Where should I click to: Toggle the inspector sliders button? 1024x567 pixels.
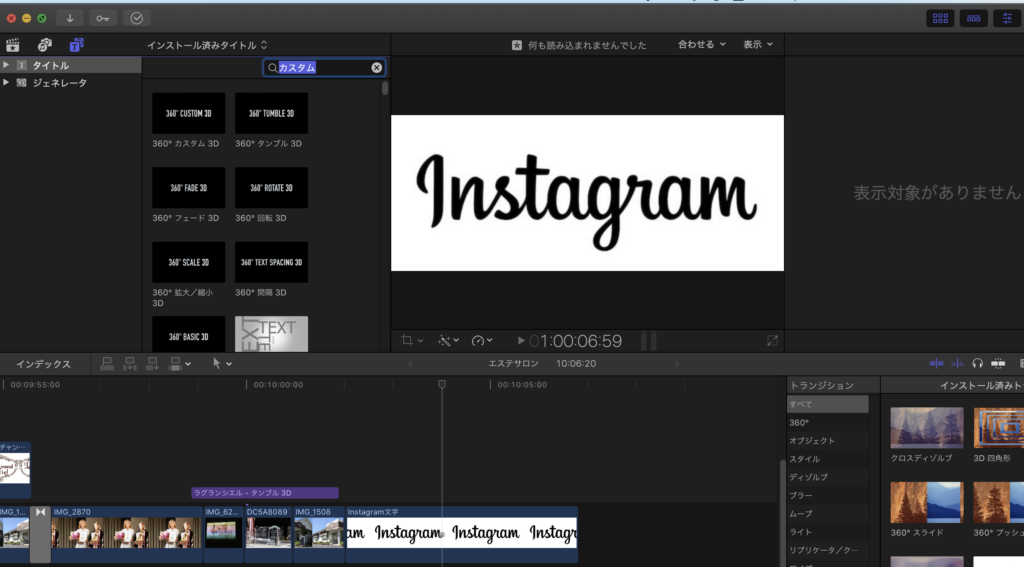pyautogui.click(x=1008, y=18)
